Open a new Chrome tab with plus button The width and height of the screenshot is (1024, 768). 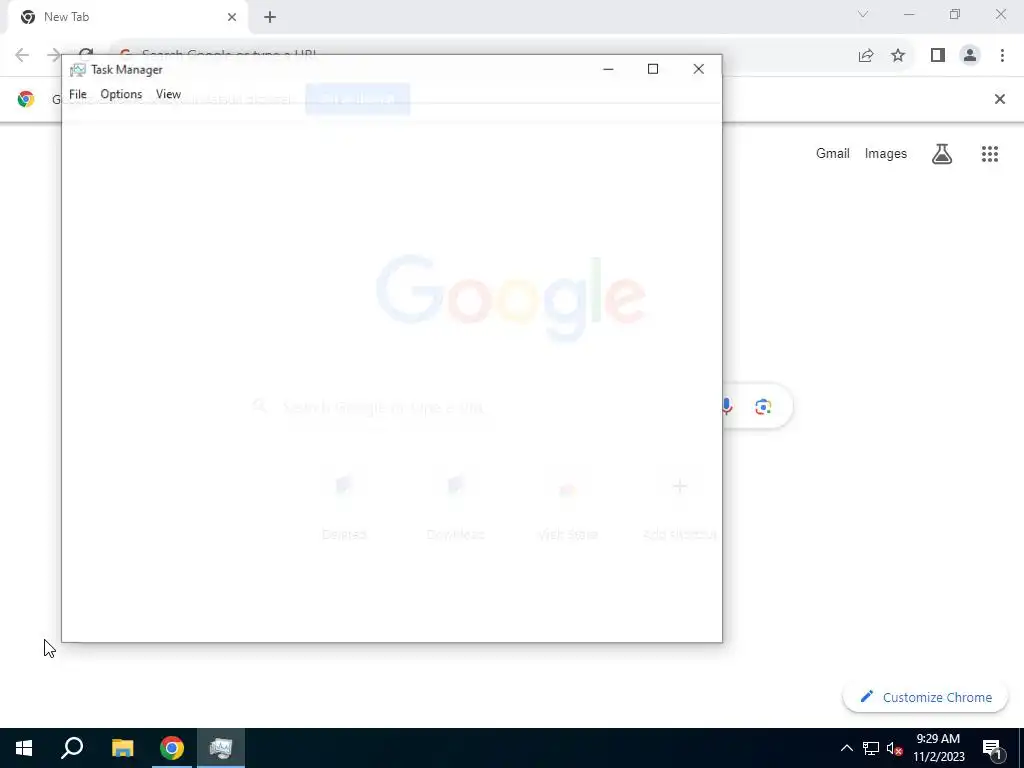coord(270,17)
